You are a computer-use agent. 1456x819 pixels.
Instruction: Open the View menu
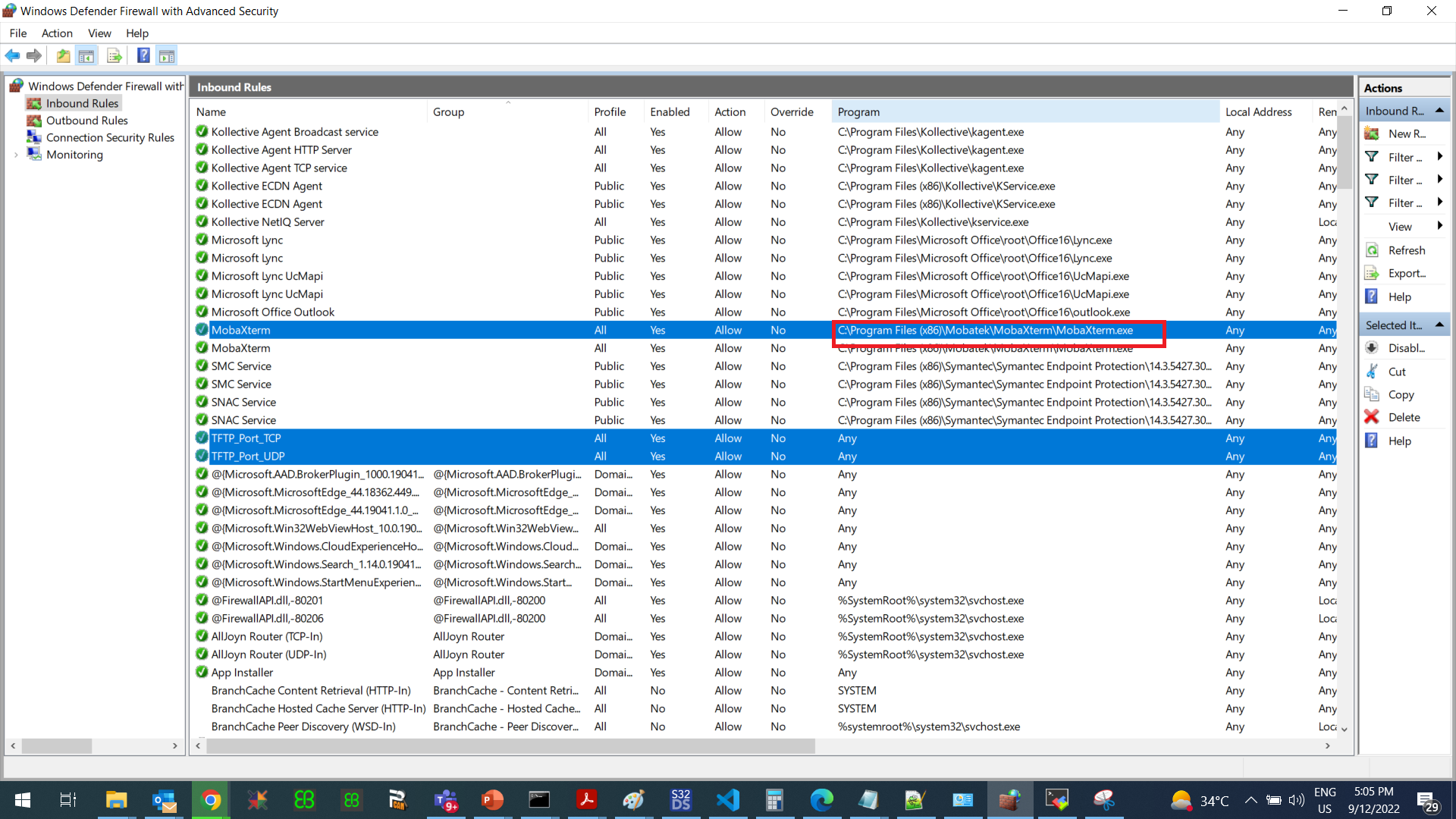(99, 33)
